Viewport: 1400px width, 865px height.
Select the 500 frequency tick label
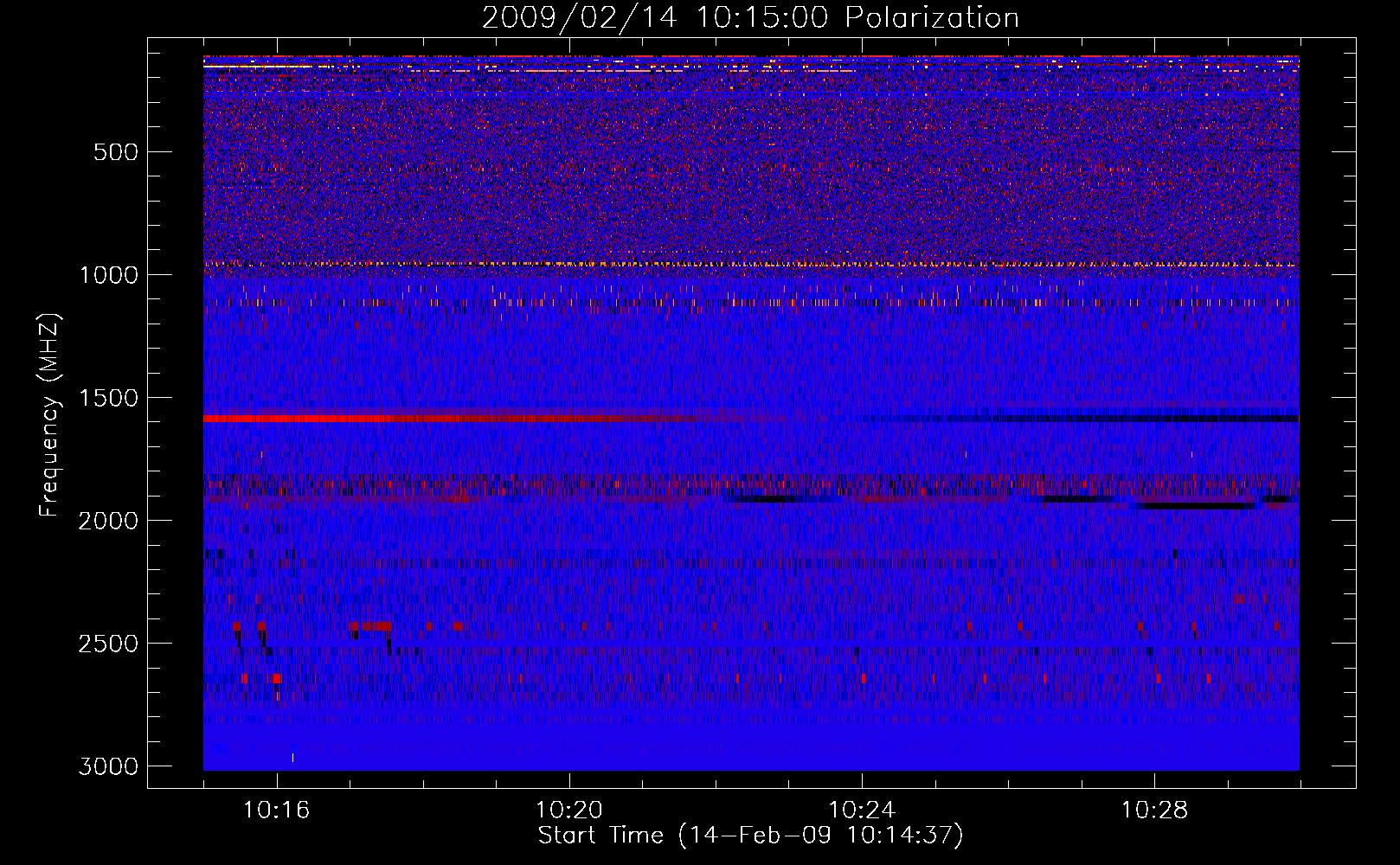tap(116, 152)
